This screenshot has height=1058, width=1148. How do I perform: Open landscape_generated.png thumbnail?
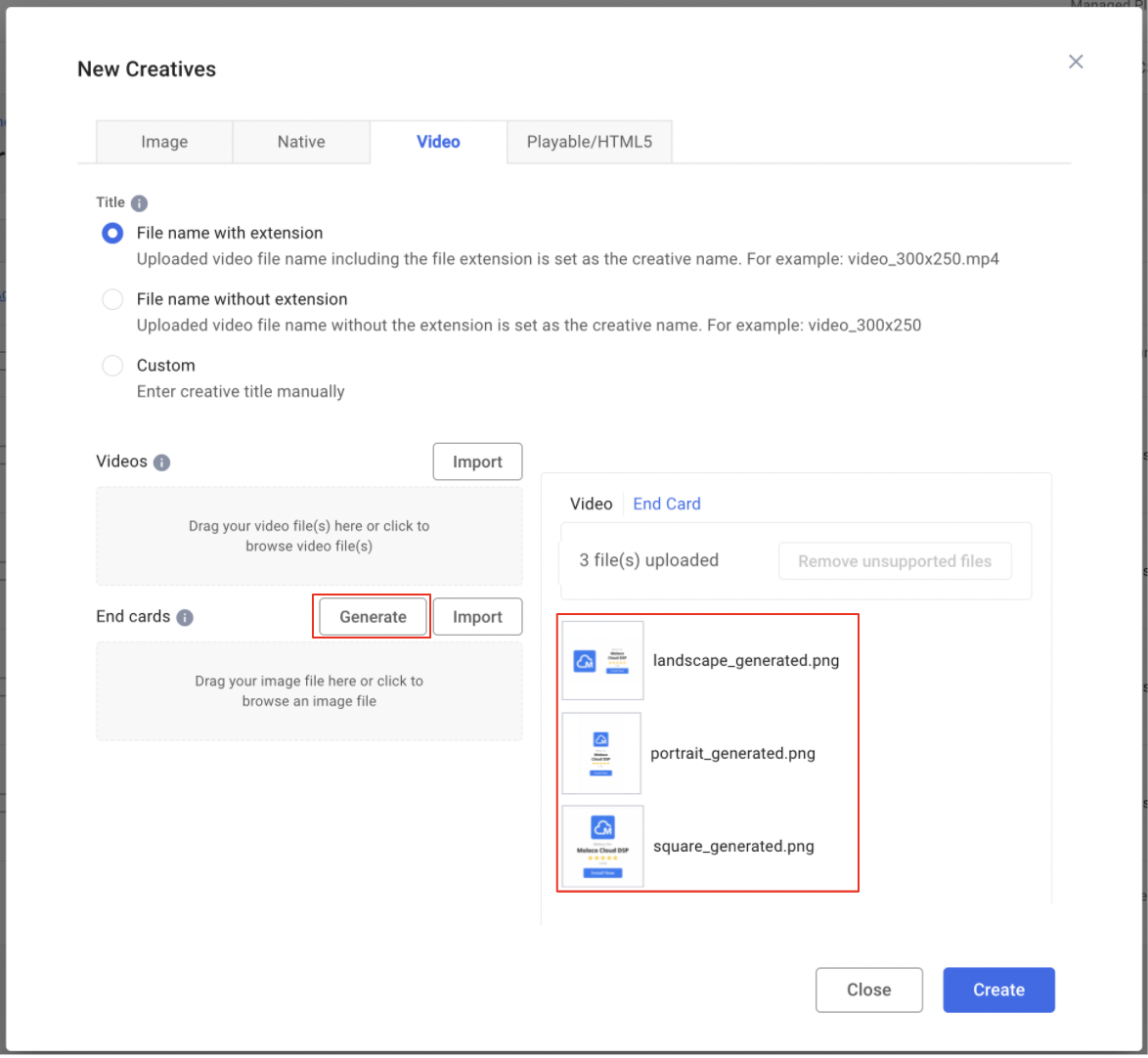602,661
